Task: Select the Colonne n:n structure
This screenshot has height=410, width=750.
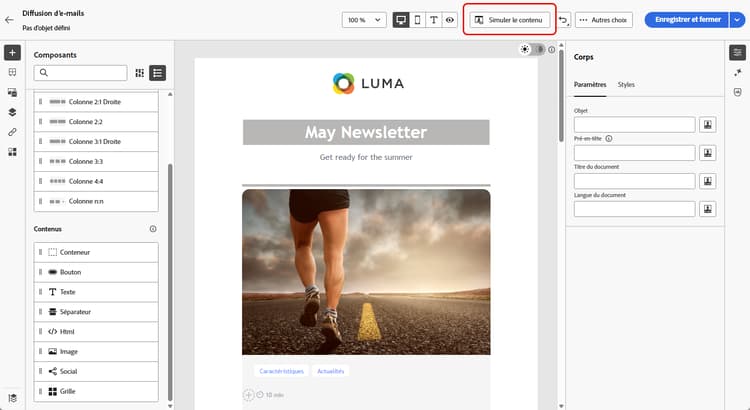Action: (96, 201)
